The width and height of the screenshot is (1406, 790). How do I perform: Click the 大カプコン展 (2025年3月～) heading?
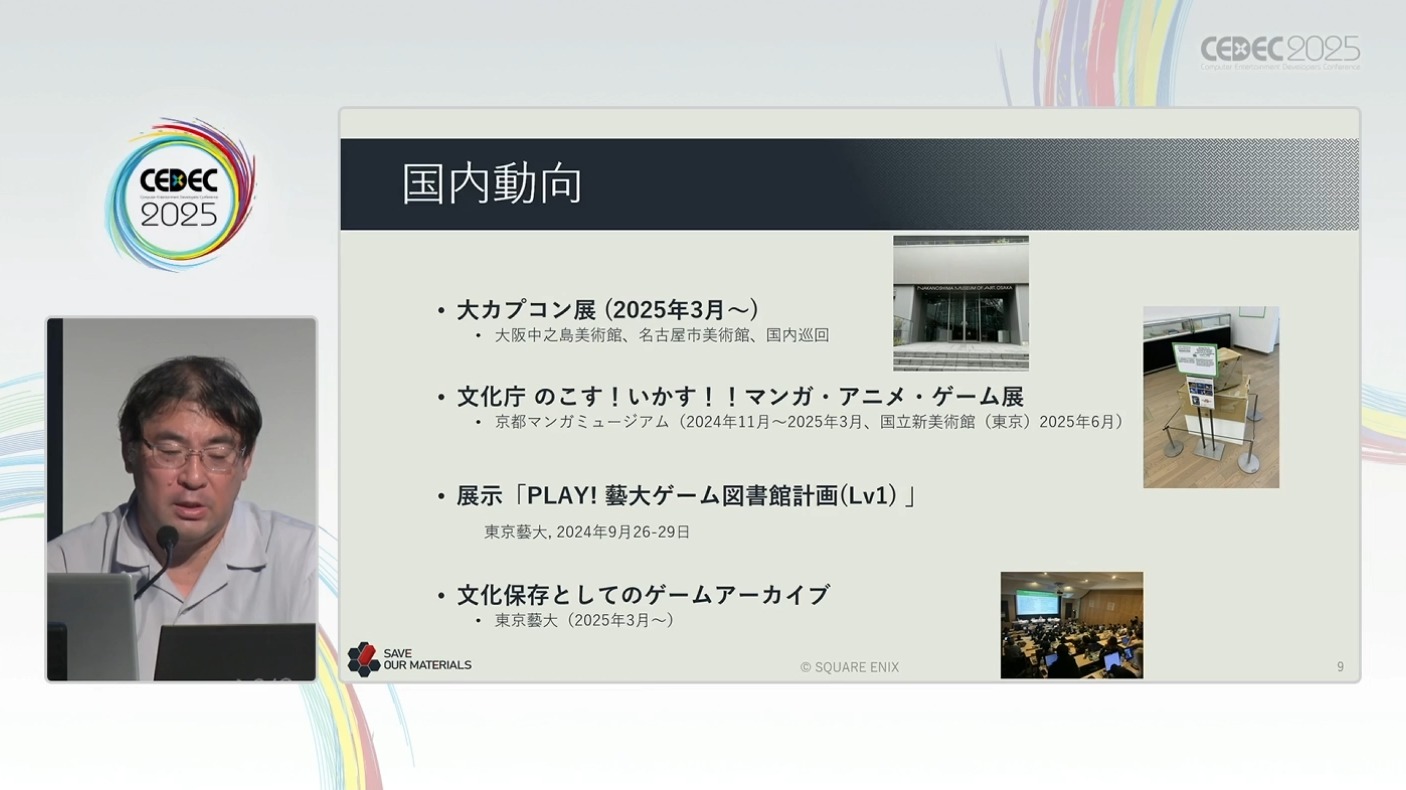(607, 310)
